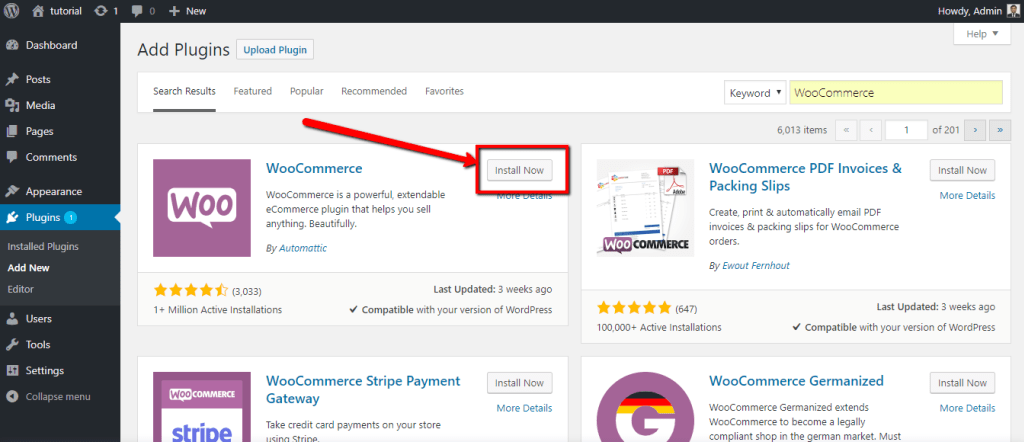Click the Plugins plug icon
The image size is (1024, 442).
click(x=12, y=217)
